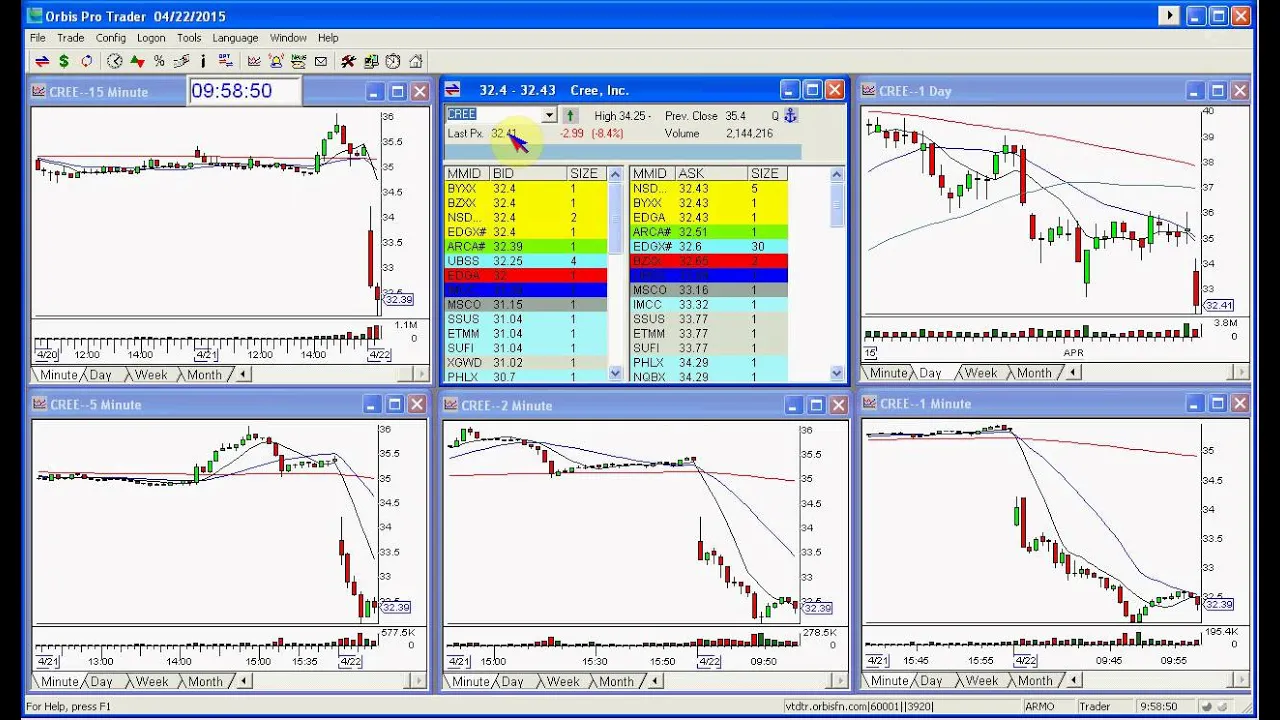Click the Last Px. 32.41 value
1280x720 pixels.
503,134
